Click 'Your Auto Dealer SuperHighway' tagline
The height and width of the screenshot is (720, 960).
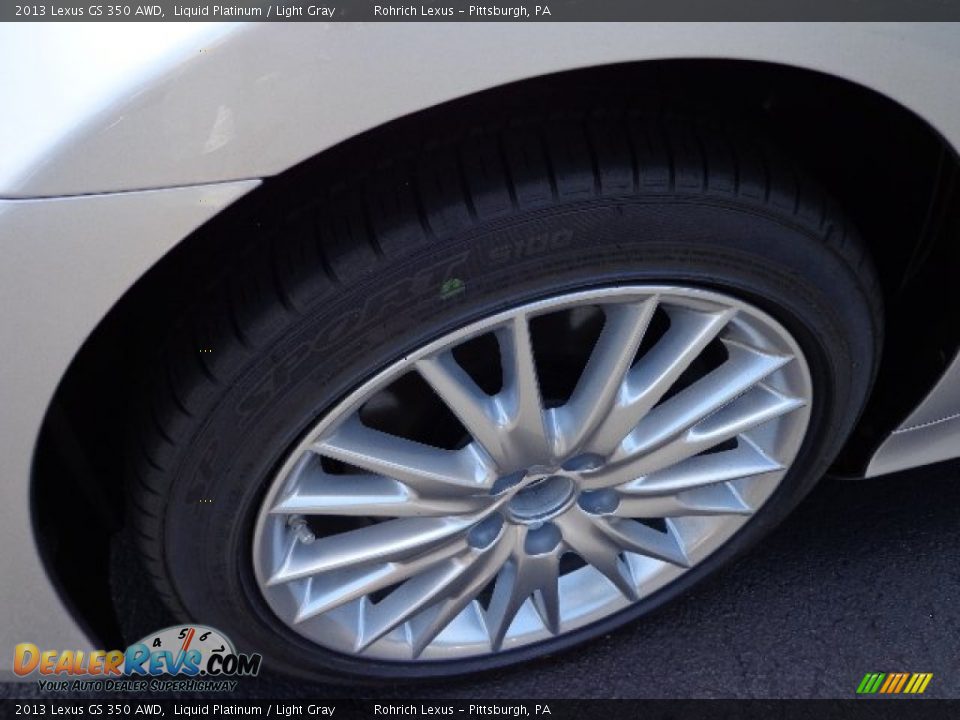point(137,686)
